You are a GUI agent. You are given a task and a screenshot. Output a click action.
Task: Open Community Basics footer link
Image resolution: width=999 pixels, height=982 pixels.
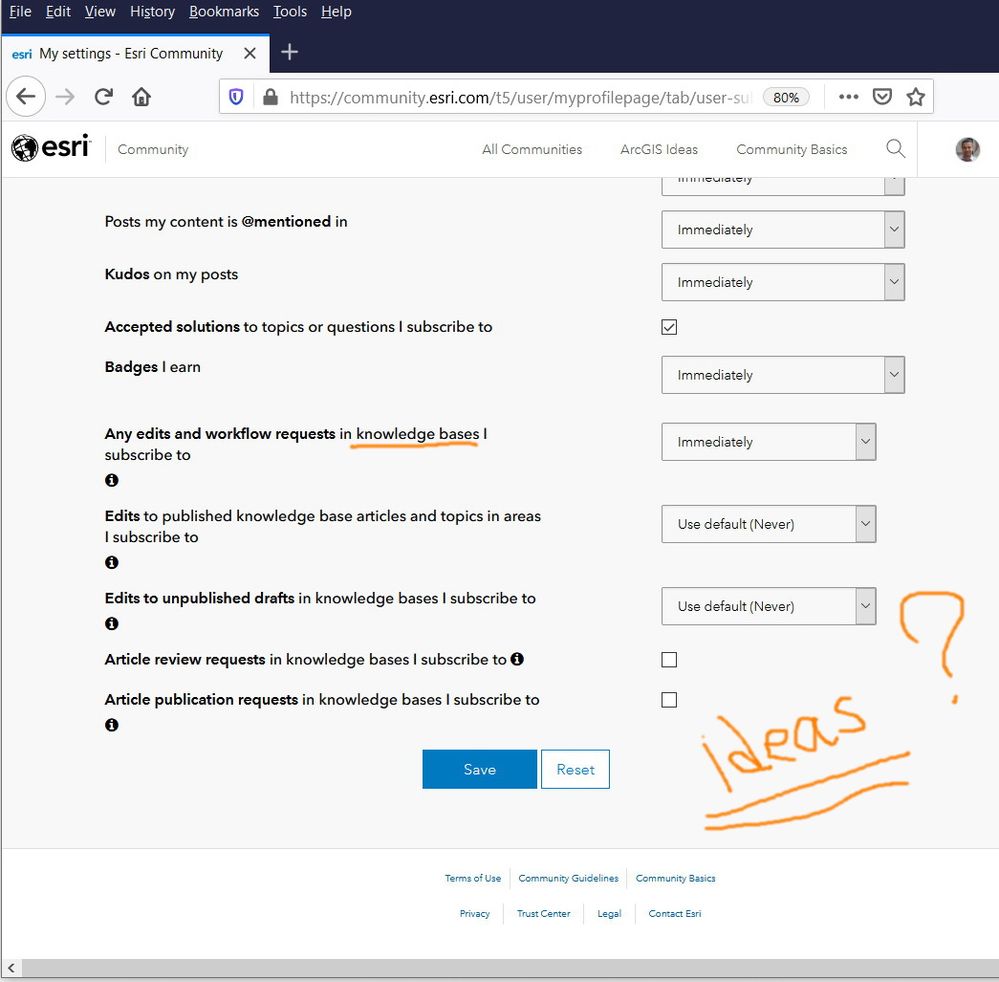tap(675, 878)
